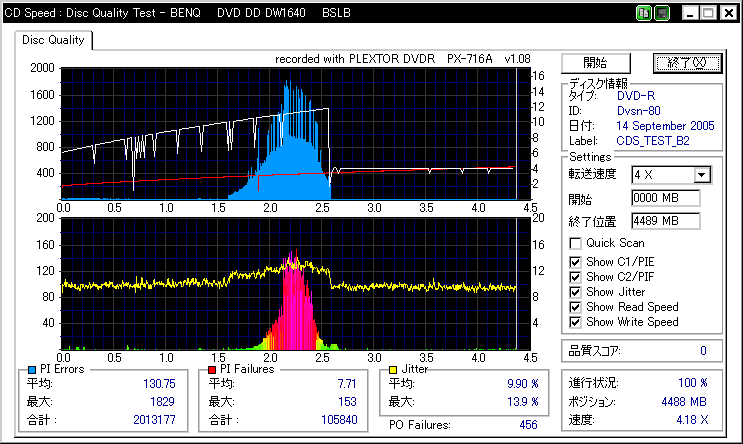Image resolution: width=743 pixels, height=444 pixels.
Task: Enable the Quick Scan checkbox
Action: pos(575,243)
